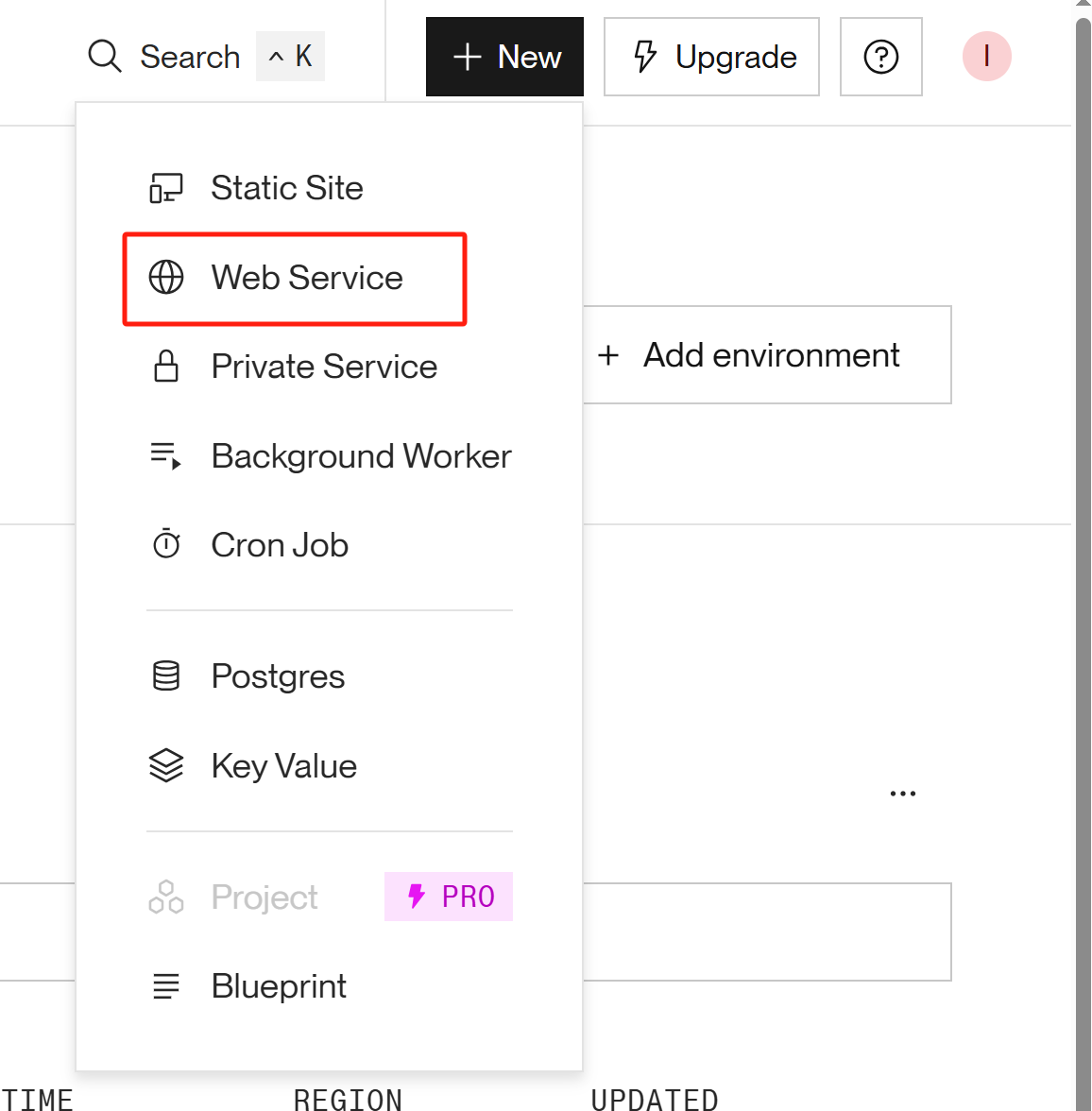Select Blueprint from the menu
Image resolution: width=1092 pixels, height=1111 pixels.
click(330, 986)
